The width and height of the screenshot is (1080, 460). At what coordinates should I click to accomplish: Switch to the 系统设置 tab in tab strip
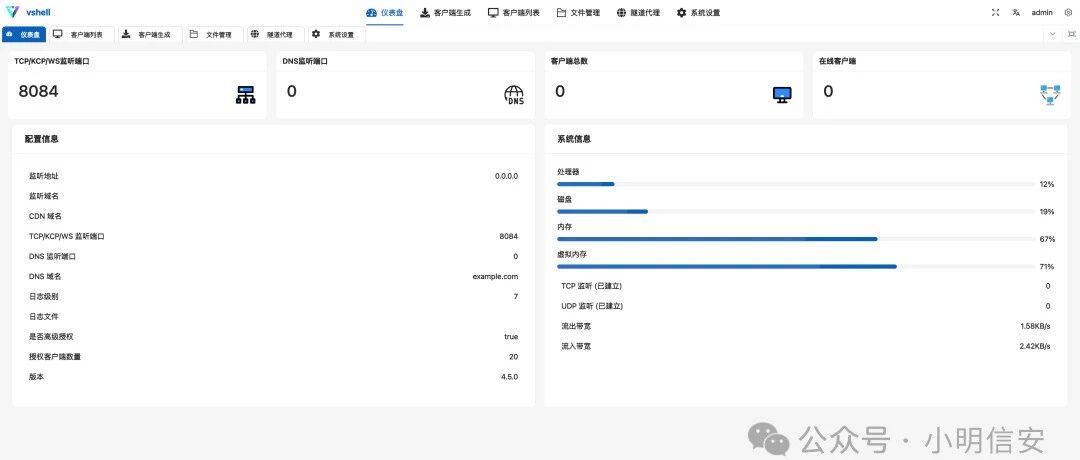(x=335, y=34)
